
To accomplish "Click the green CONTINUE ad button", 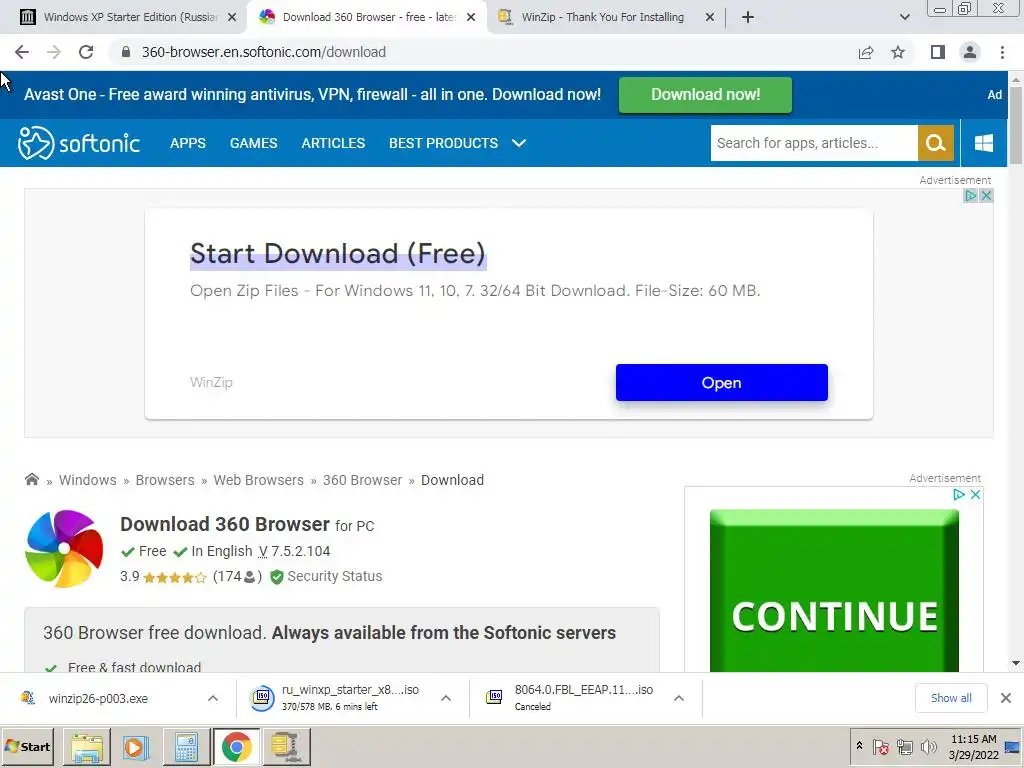I will pos(834,591).
